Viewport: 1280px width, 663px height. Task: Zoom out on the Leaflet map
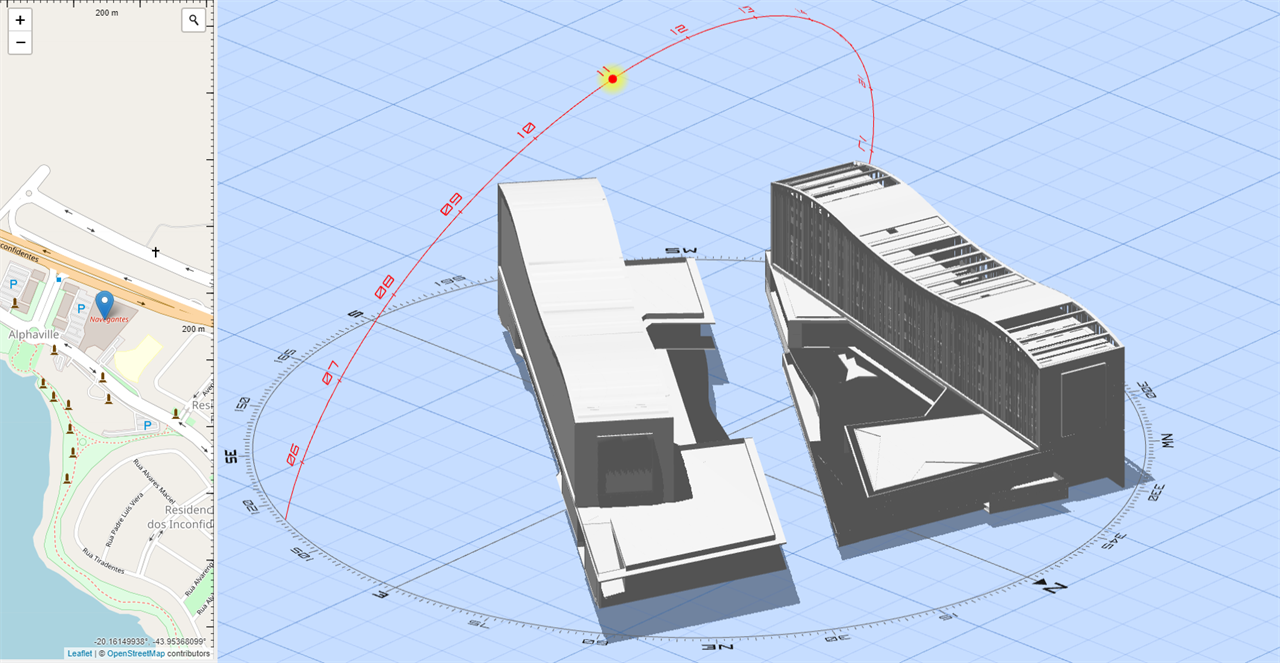coord(20,43)
